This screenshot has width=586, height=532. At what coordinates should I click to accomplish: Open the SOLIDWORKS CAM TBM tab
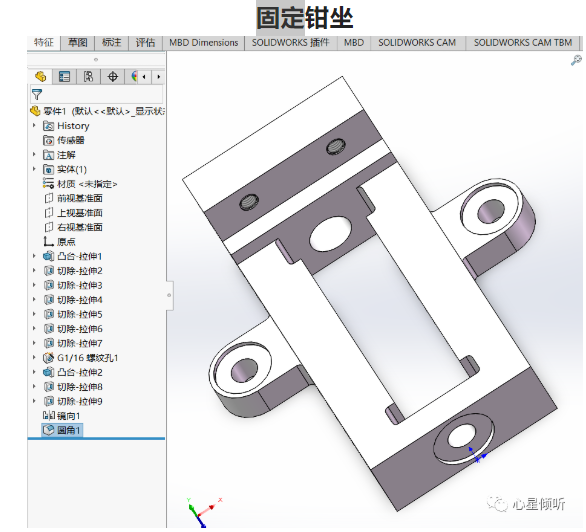point(523,43)
